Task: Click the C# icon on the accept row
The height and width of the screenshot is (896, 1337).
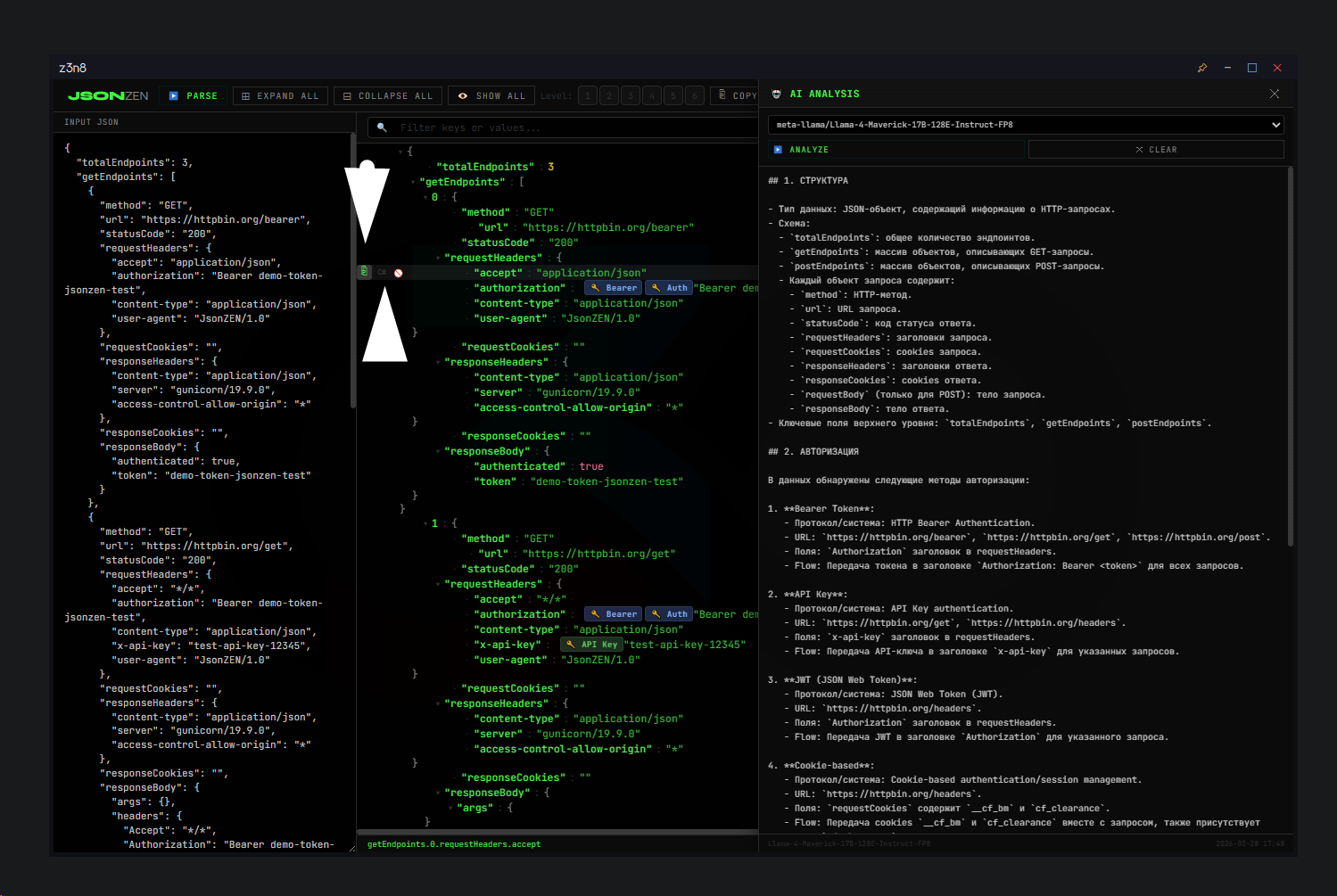Action: (382, 273)
